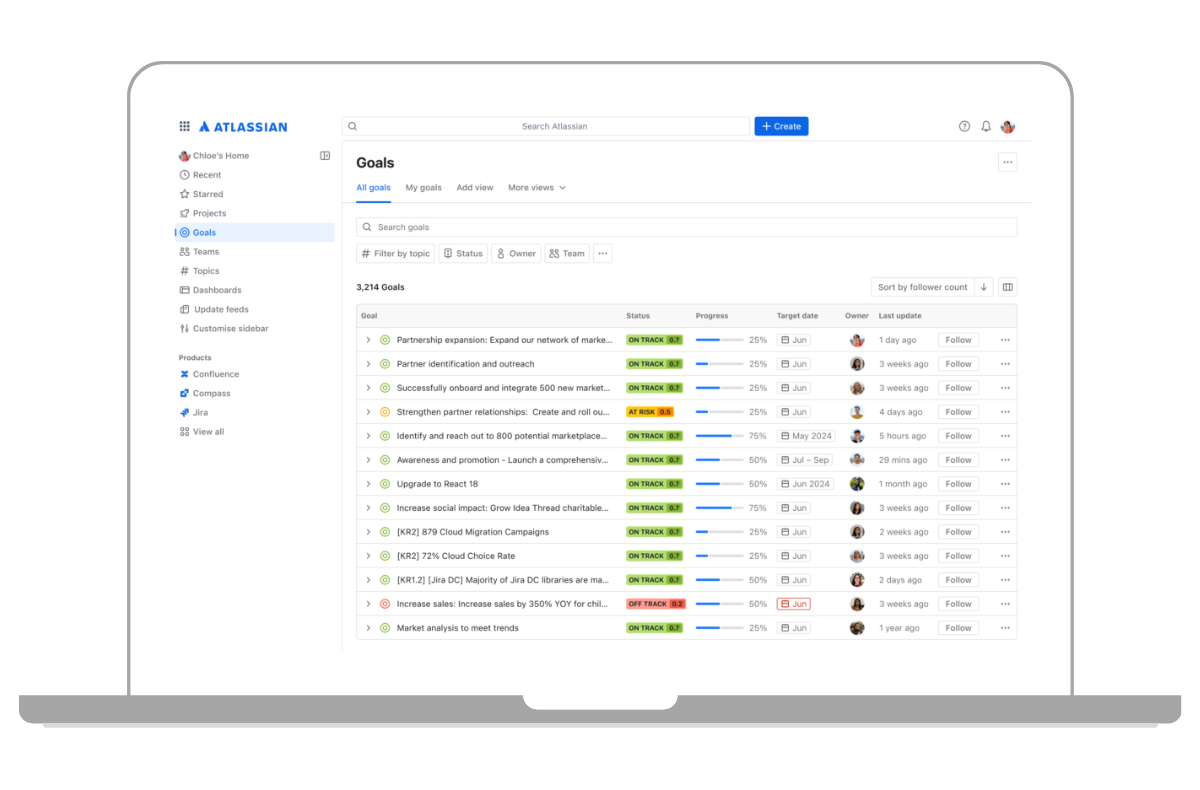Select Dashboards in the sidebar
This screenshot has height=790, width=1200.
216,290
